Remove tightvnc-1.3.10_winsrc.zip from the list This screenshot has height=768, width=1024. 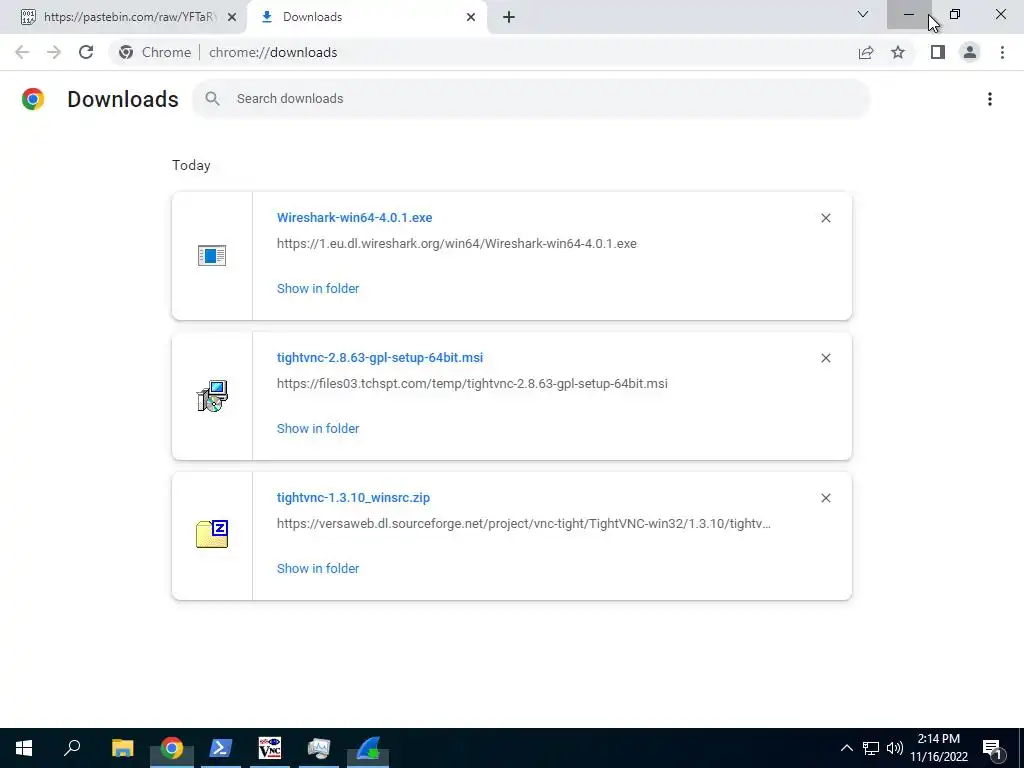[x=825, y=498]
